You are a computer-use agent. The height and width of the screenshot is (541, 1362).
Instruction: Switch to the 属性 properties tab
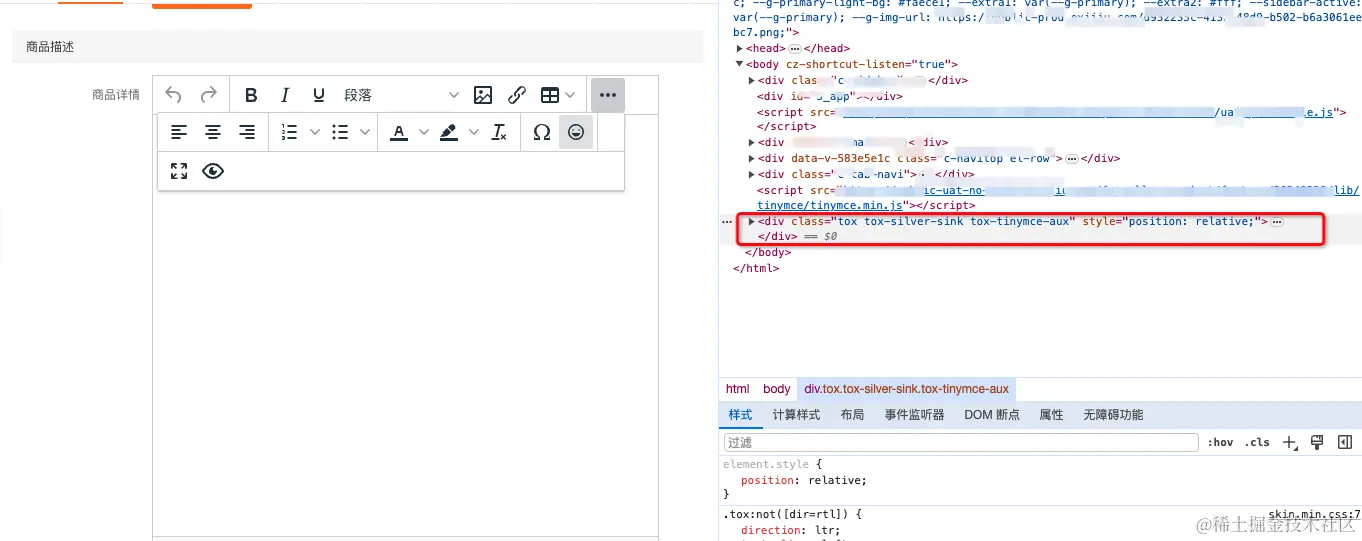pos(1051,415)
